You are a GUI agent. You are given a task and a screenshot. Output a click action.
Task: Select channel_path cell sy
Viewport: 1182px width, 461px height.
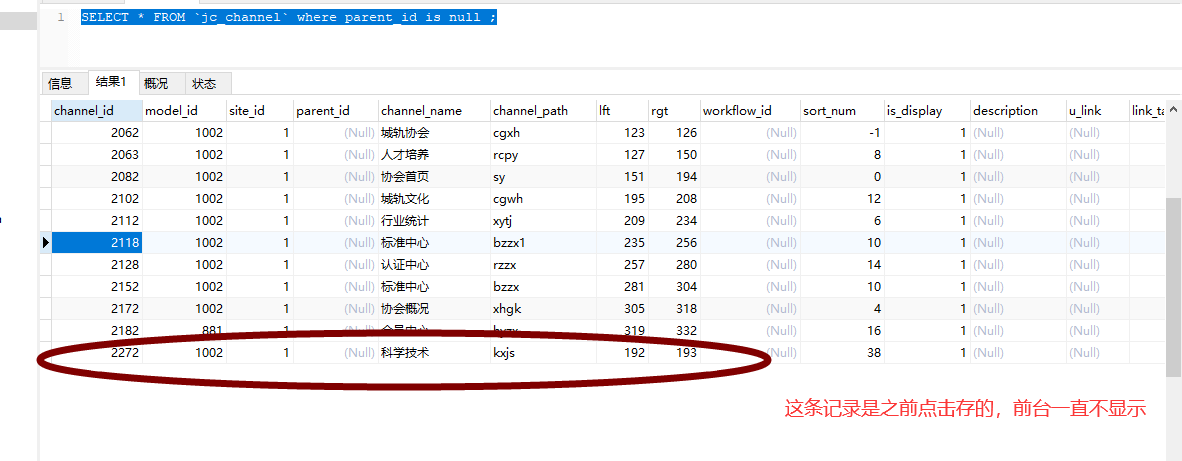543,177
